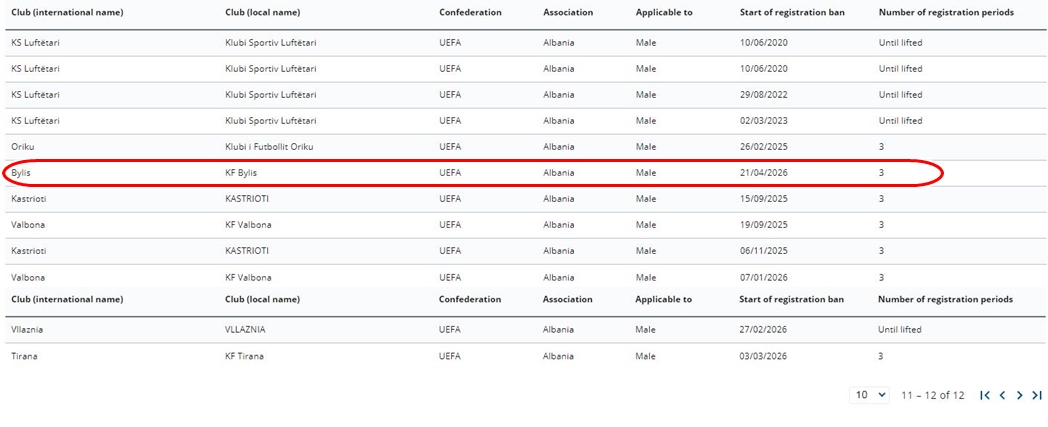Open the rows-per-page dropdown showing 10
This screenshot has width=1048, height=427.
[870, 395]
